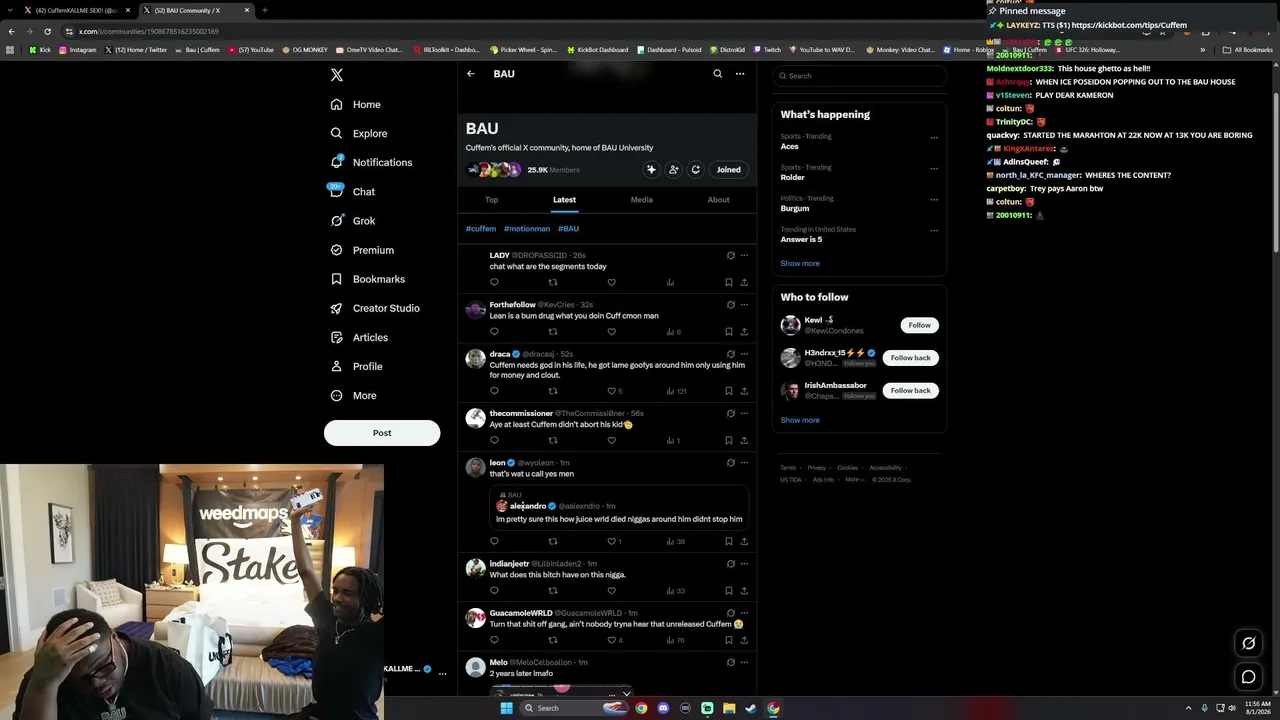Image resolution: width=1280 pixels, height=720 pixels.
Task: Open the YouTube bookmark in bookmarks bar
Action: 250,50
